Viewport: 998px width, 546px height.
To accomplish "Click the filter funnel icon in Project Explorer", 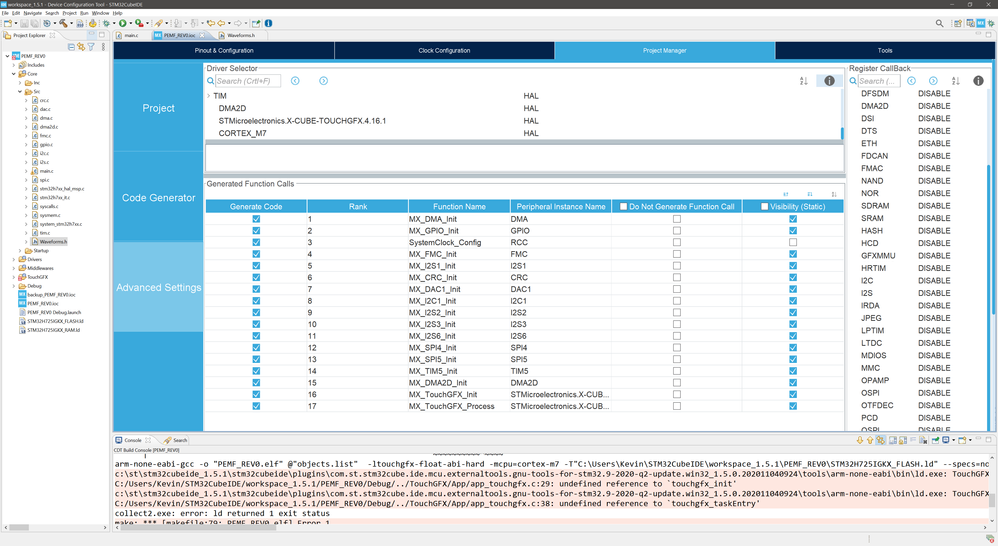I will 91,46.
